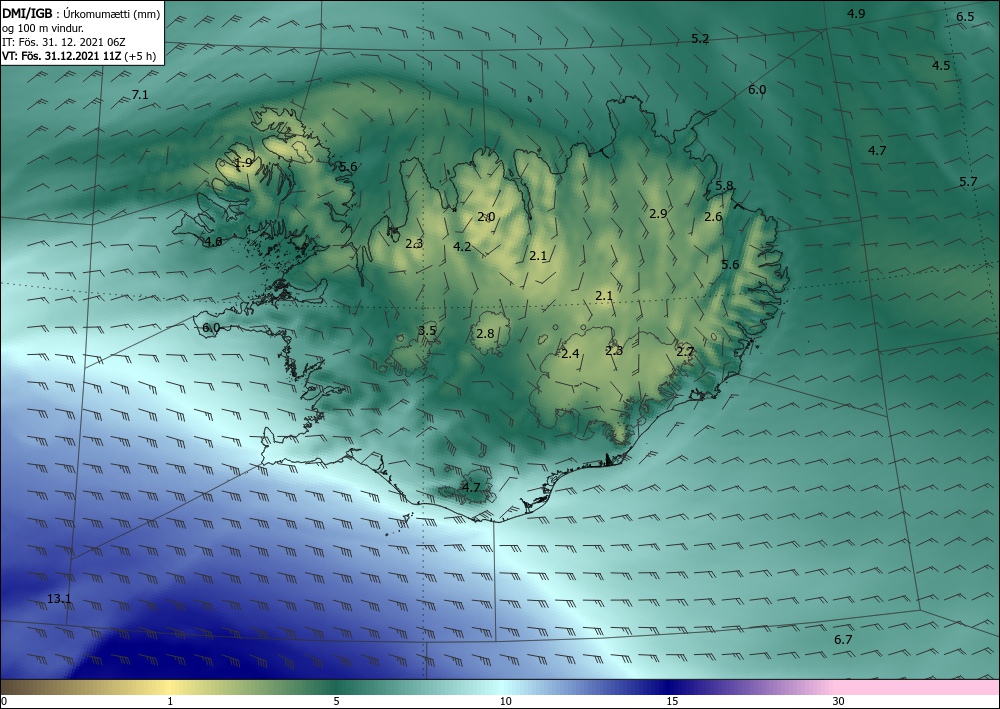Image resolution: width=1000 pixels, height=709 pixels.
Task: Click the 'DMI/IGB : Úrkomumætti (mm)' title line
Action: pyautogui.click(x=81, y=14)
